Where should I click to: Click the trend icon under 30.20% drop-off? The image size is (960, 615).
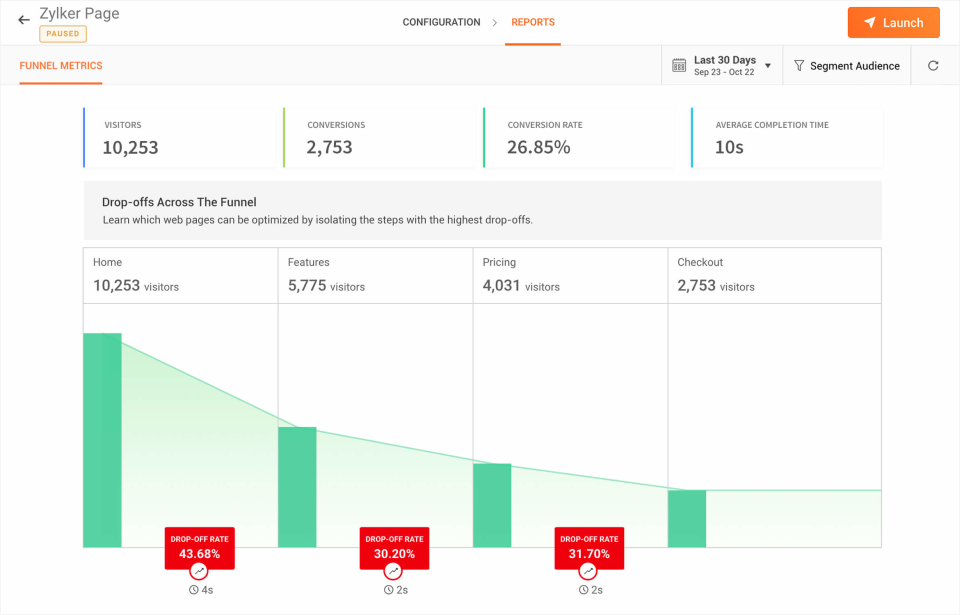point(394,571)
